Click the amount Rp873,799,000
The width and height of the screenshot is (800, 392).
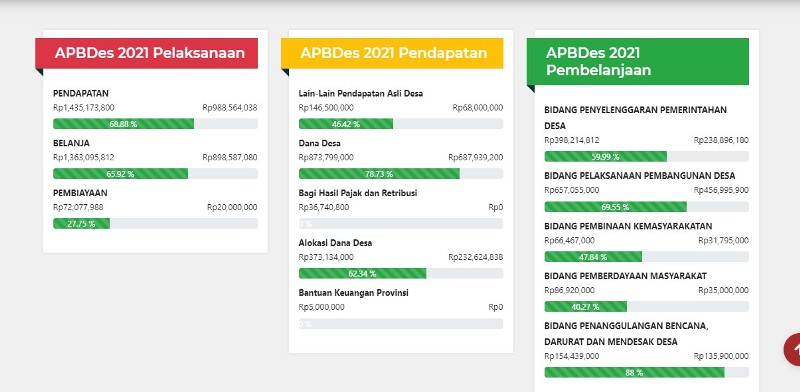[x=326, y=158]
